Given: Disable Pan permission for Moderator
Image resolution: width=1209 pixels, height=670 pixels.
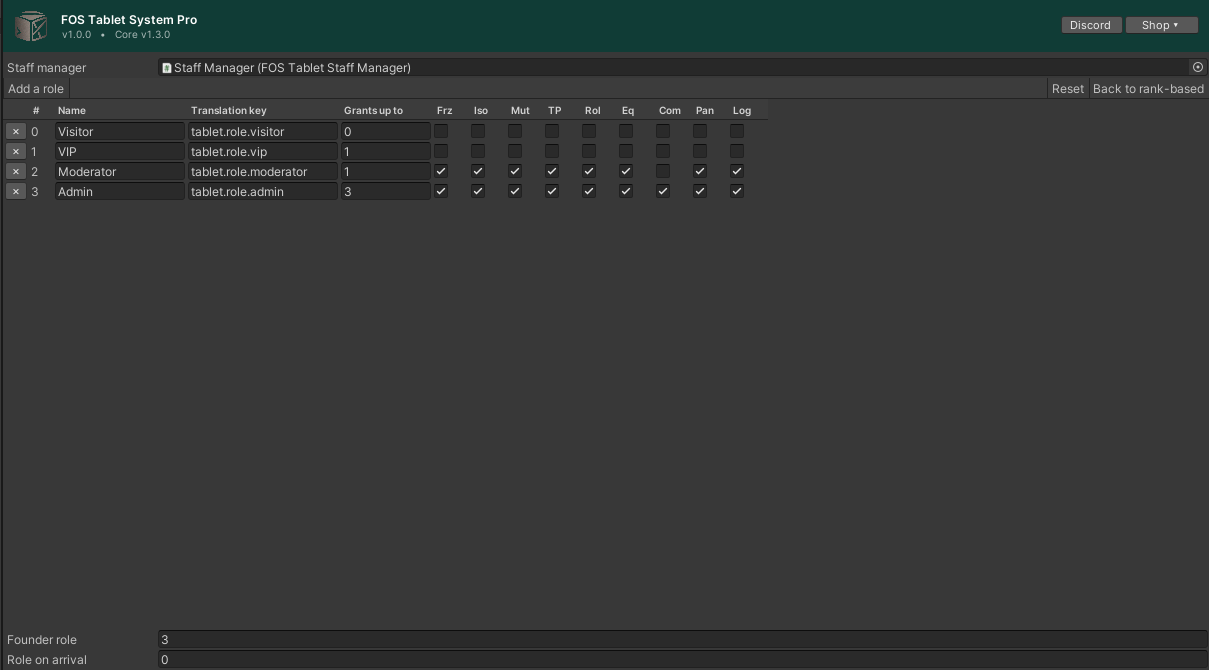Looking at the screenshot, I should click(x=700, y=171).
